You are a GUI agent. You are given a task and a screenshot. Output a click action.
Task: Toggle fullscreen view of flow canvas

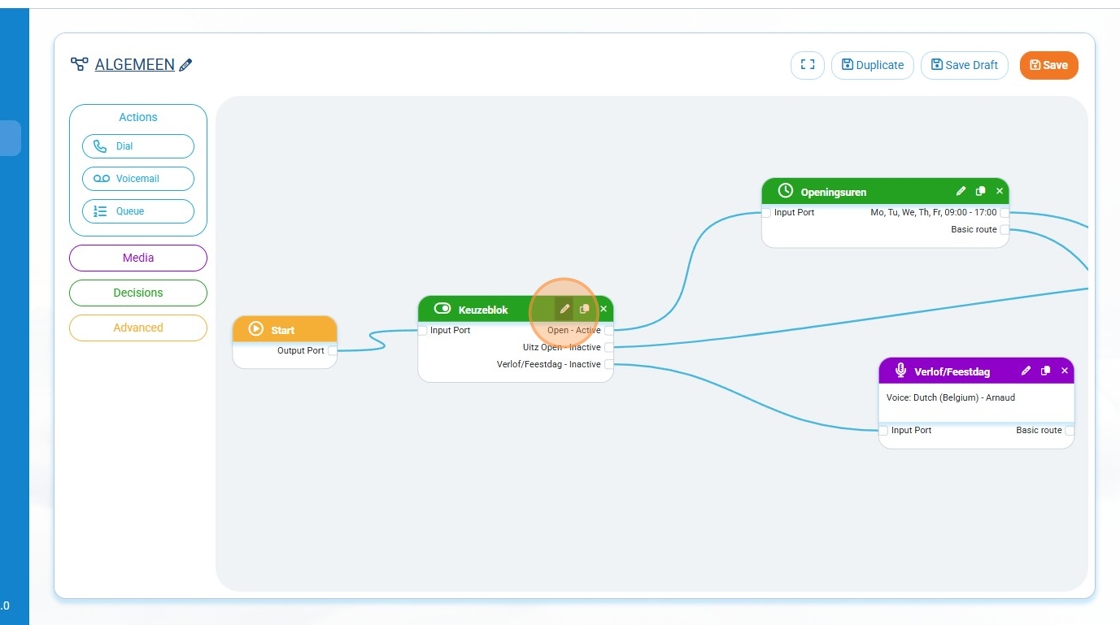point(807,65)
